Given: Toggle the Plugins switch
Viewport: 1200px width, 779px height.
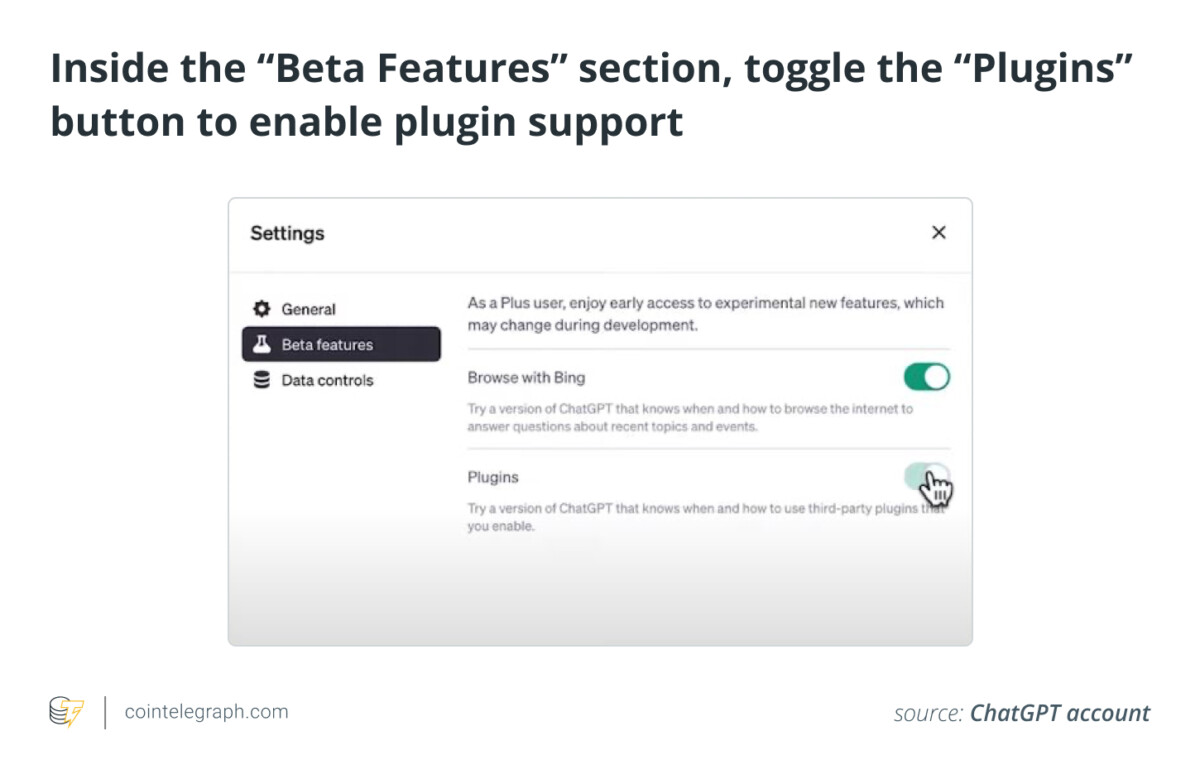Looking at the screenshot, I should (926, 477).
